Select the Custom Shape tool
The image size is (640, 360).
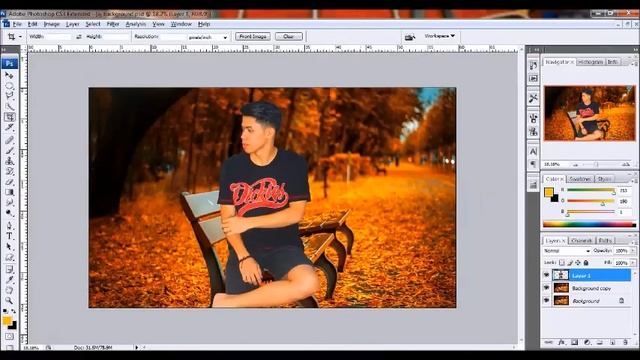tap(9, 257)
